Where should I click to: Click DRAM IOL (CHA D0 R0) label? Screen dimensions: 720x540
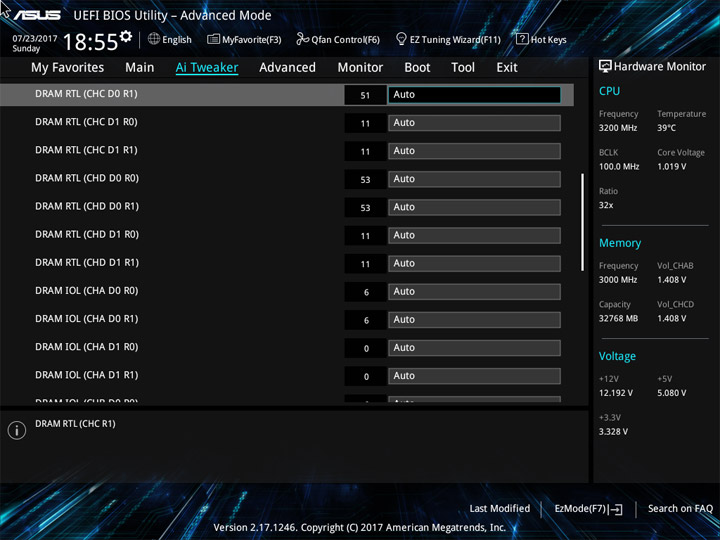[x=86, y=291]
